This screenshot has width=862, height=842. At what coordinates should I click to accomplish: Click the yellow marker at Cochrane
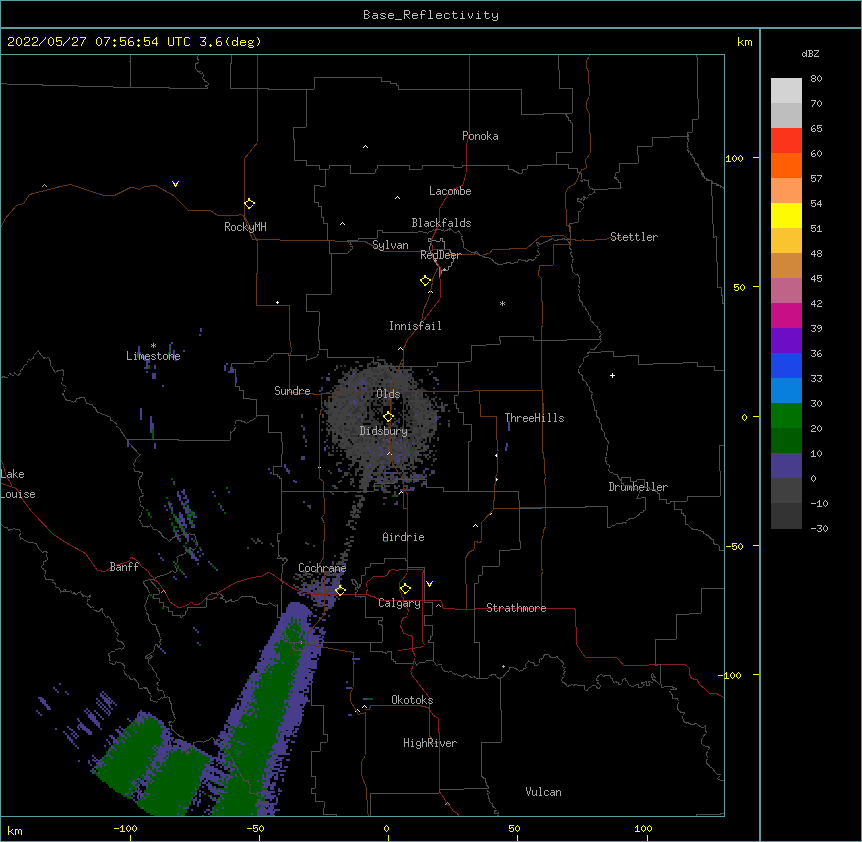tap(340, 590)
